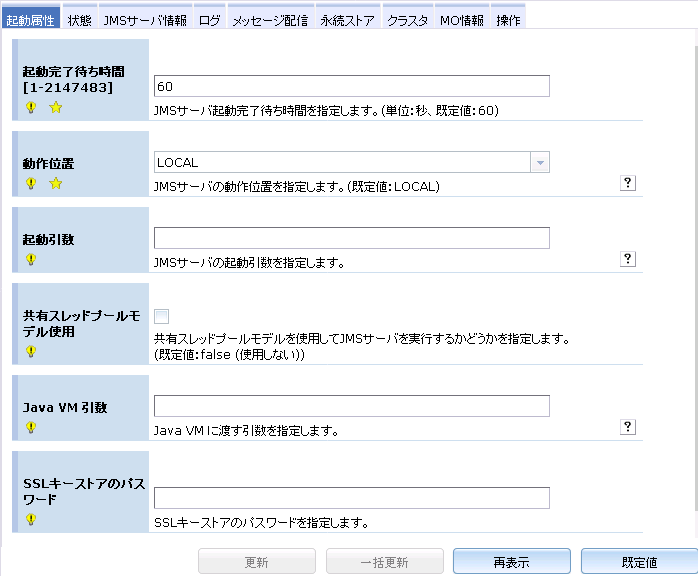Click the lightbulb icon under 起動完了待ち時間

(x=31, y=108)
